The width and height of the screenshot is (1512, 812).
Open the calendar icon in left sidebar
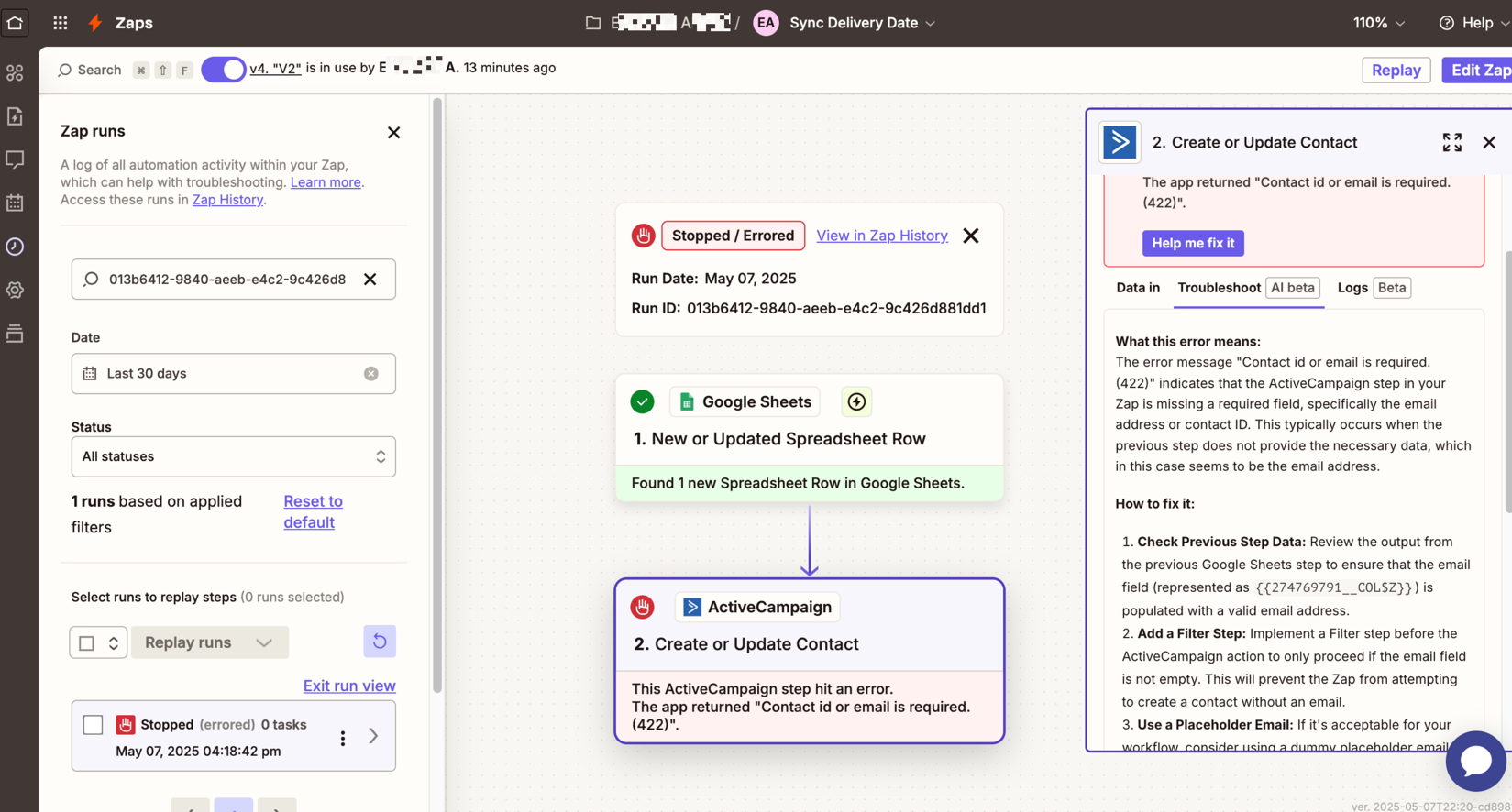pyautogui.click(x=15, y=203)
